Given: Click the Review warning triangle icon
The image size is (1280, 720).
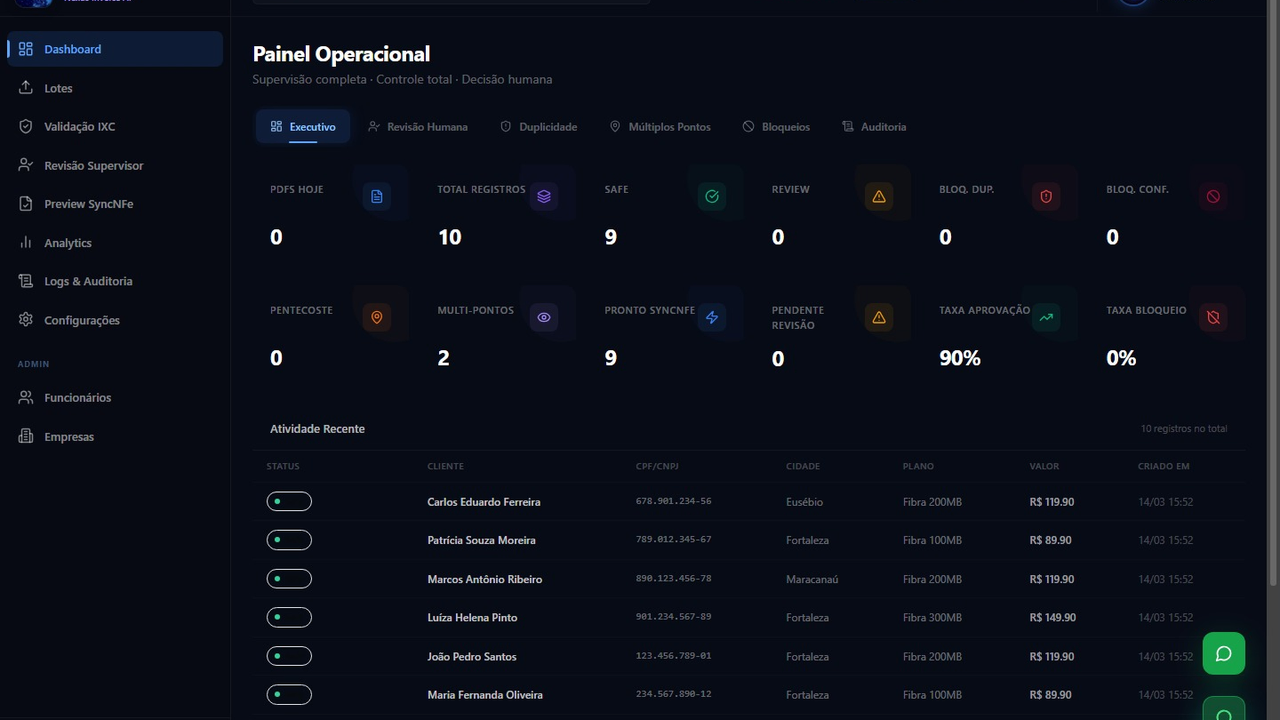Looking at the screenshot, I should 879,196.
